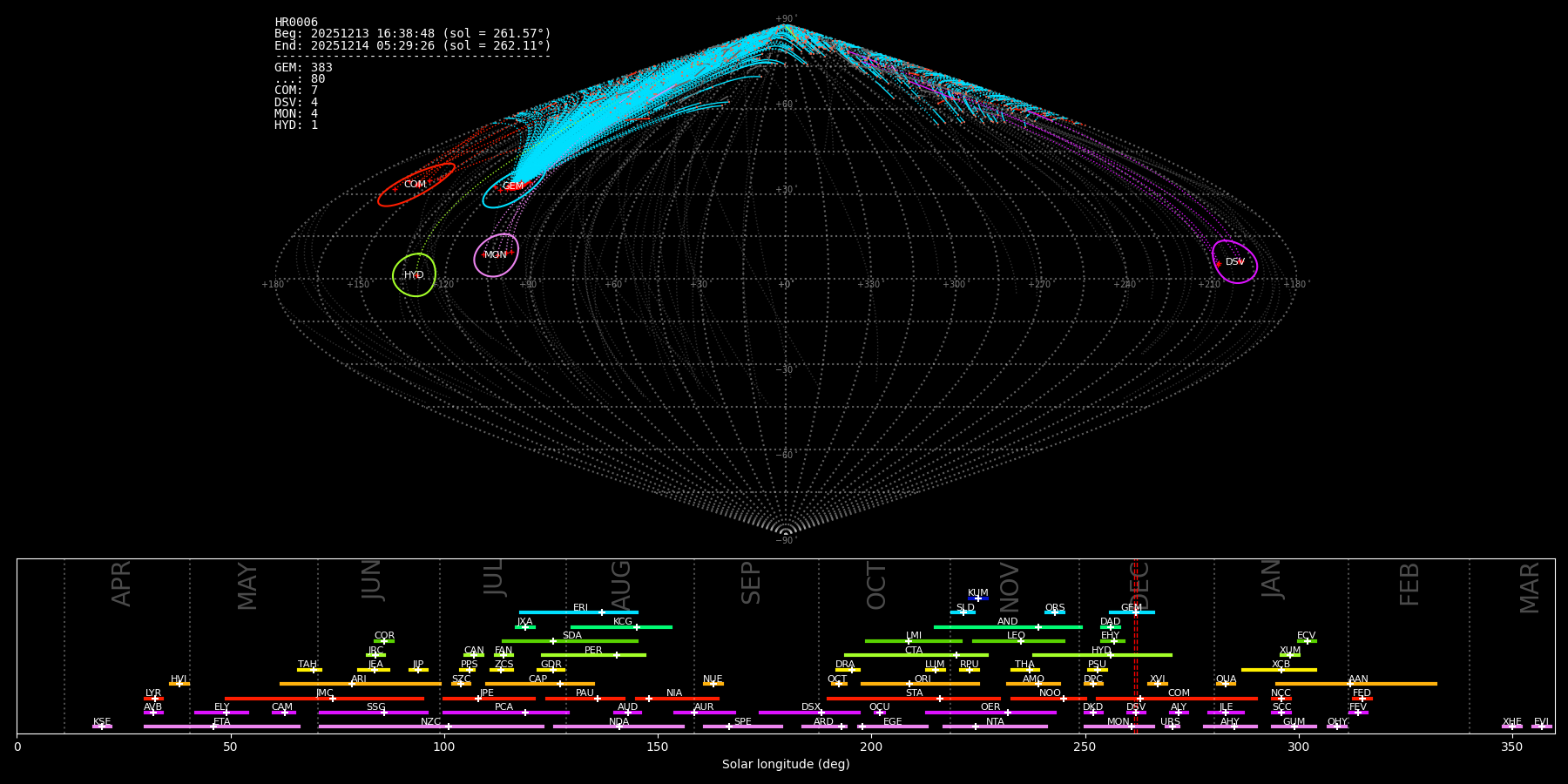Click the PER shower label in the timeline
This screenshot has width=1568, height=784.
click(593, 651)
